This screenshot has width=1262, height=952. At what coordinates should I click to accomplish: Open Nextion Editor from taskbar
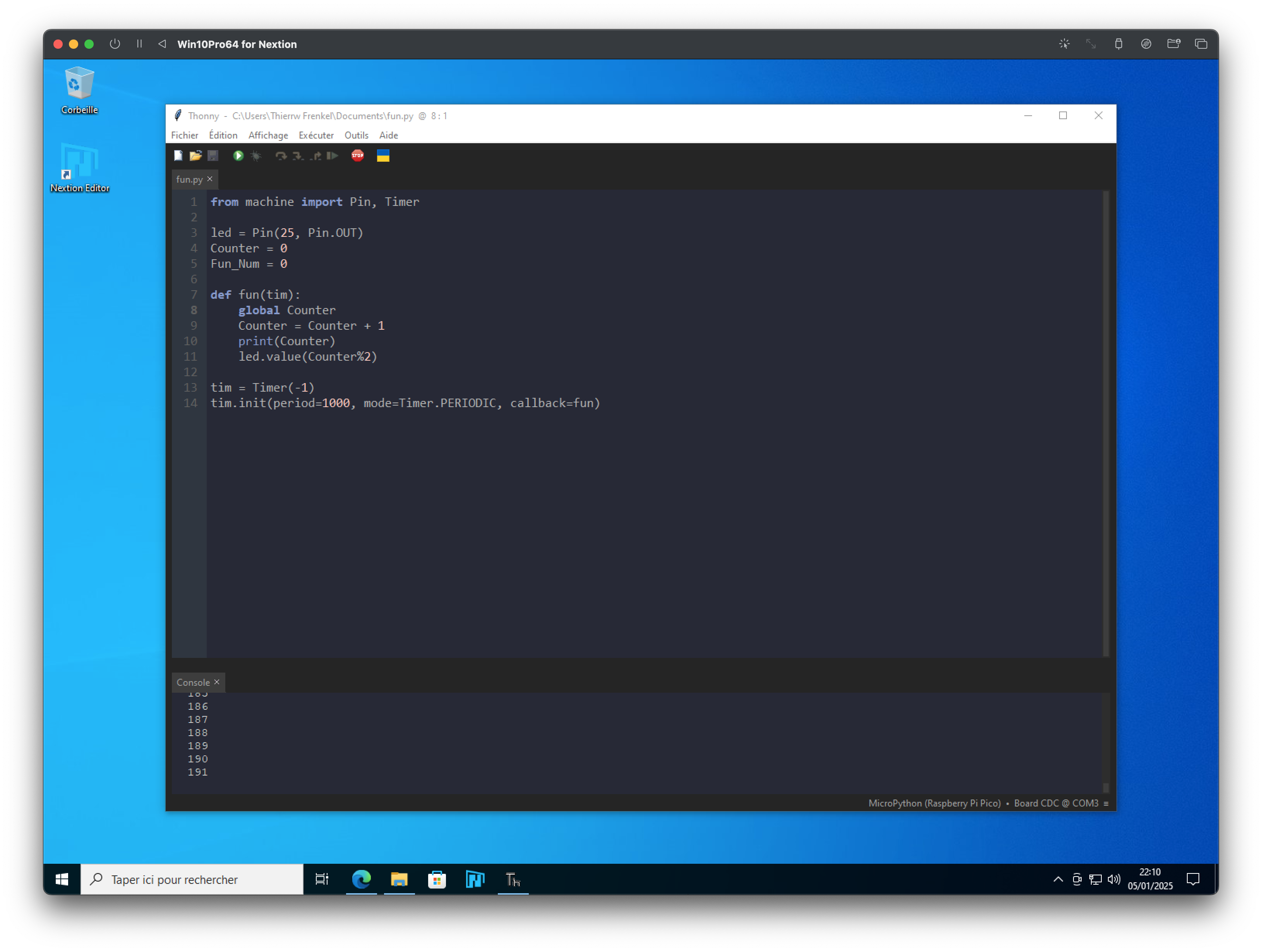coord(475,879)
